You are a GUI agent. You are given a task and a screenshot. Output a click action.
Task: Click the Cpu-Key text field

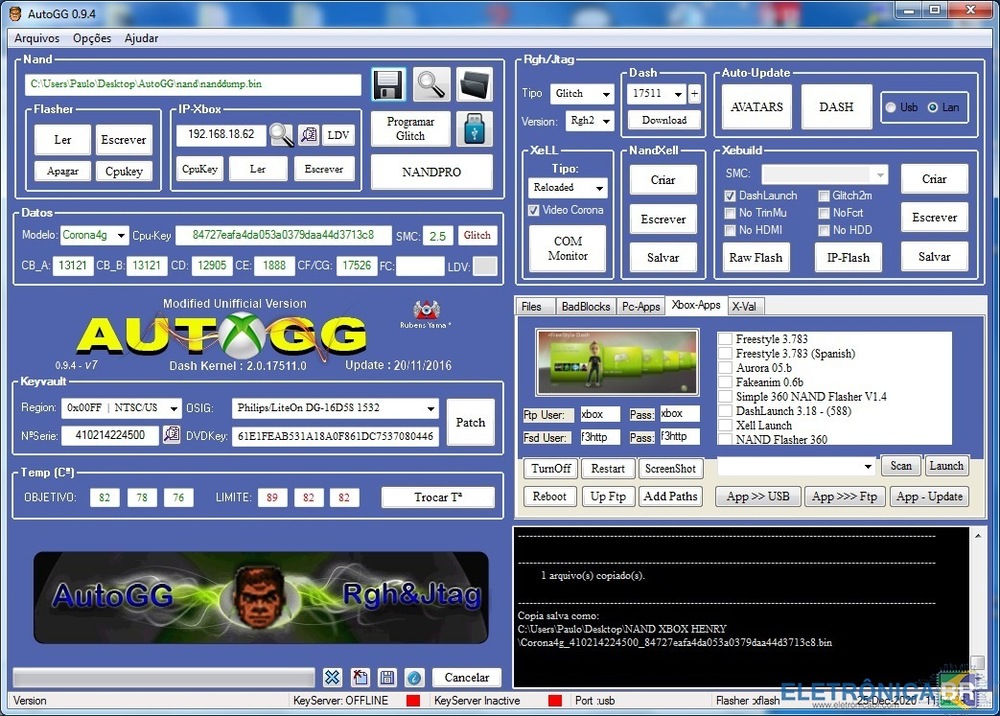283,236
